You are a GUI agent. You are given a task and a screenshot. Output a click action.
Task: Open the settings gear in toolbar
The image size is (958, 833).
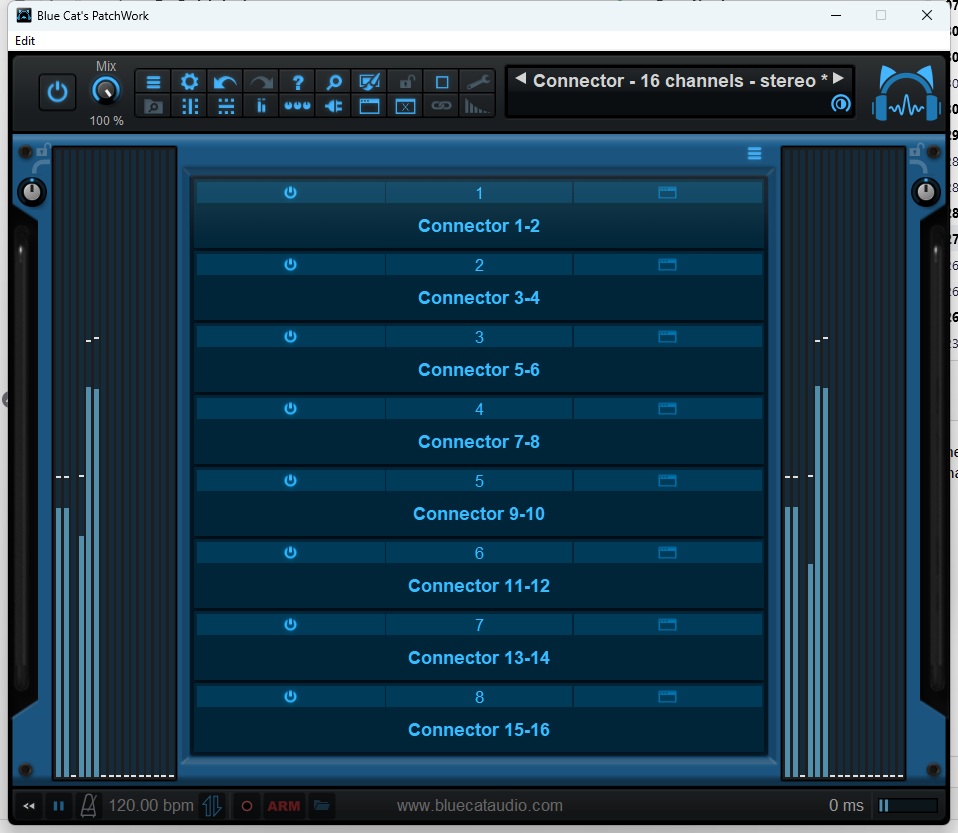(x=189, y=82)
